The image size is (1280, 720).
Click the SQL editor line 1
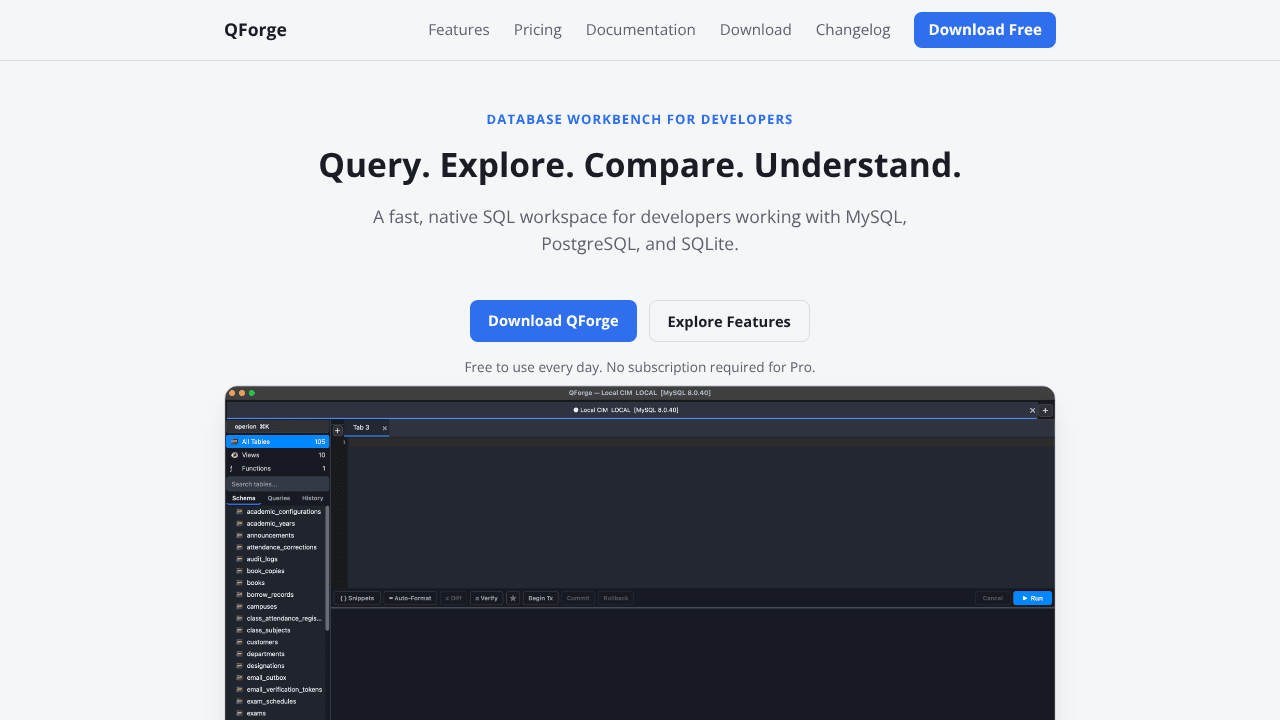[700, 442]
